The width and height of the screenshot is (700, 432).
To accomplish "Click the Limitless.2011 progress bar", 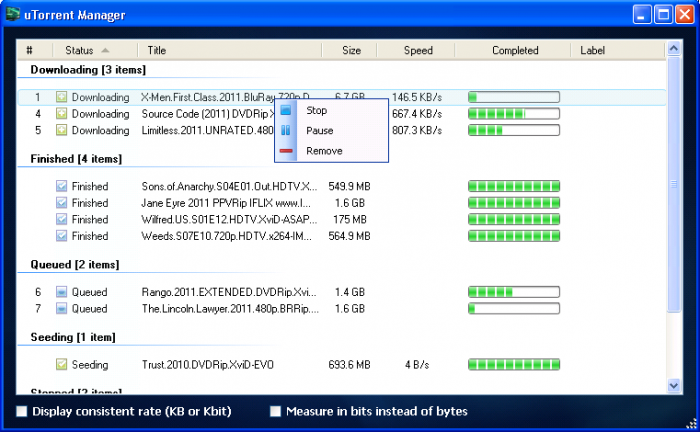I will (514, 130).
